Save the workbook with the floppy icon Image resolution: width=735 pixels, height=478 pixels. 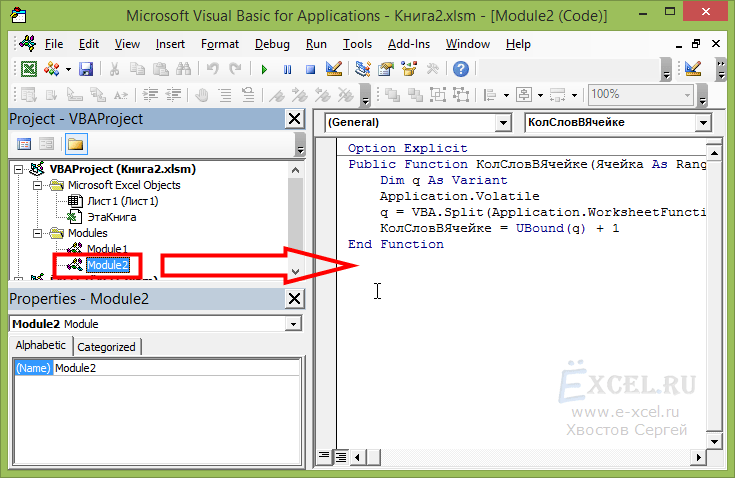pos(86,69)
